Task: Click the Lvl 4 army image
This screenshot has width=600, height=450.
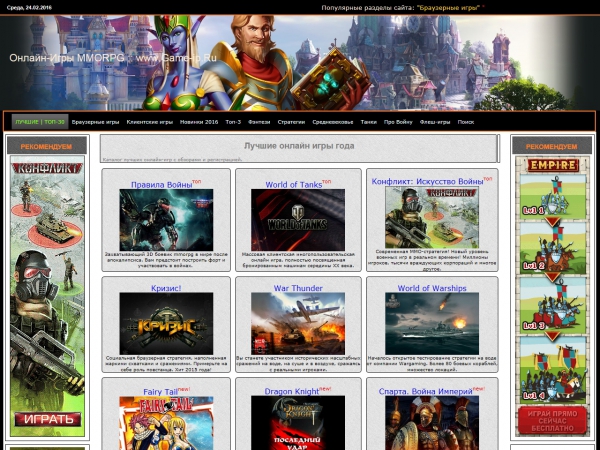Action: pos(552,370)
